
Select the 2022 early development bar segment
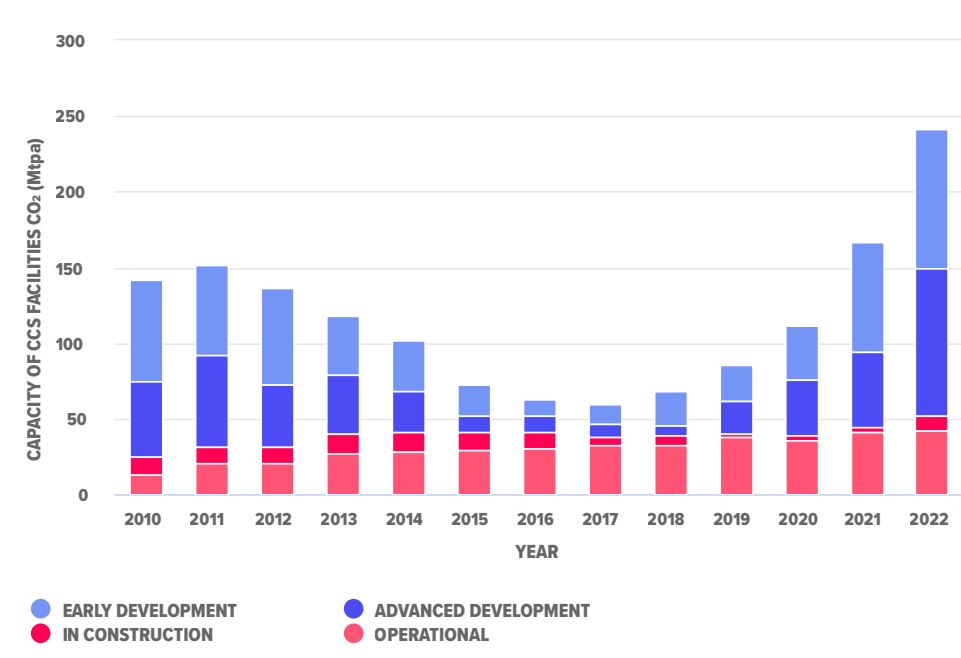coord(932,200)
